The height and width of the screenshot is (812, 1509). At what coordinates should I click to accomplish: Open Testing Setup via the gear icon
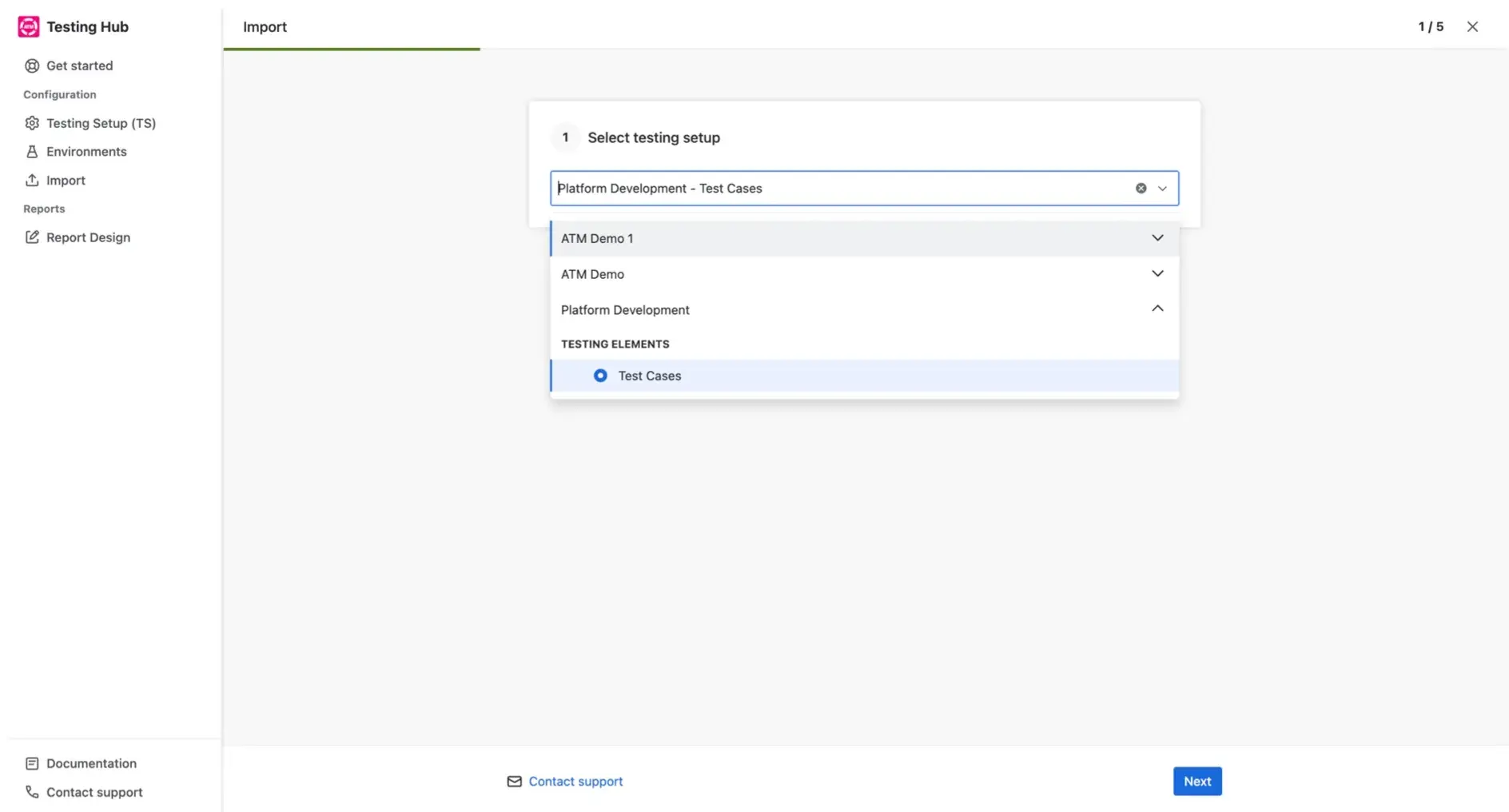[x=31, y=122]
